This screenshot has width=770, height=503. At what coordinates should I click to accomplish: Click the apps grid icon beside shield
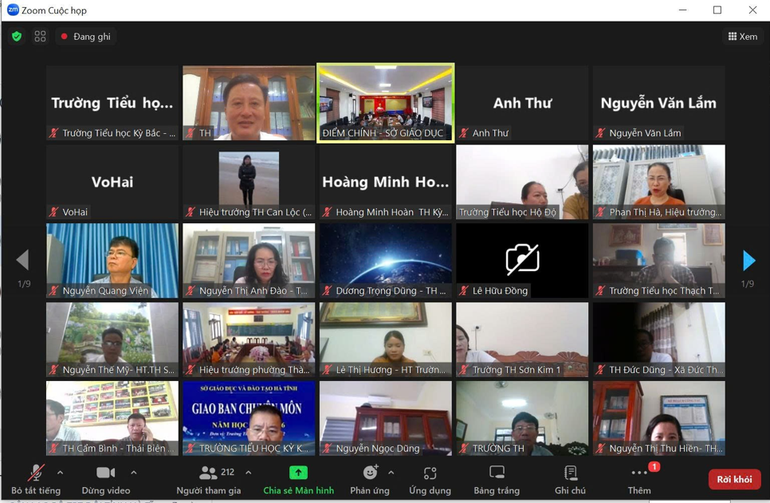coord(40,36)
